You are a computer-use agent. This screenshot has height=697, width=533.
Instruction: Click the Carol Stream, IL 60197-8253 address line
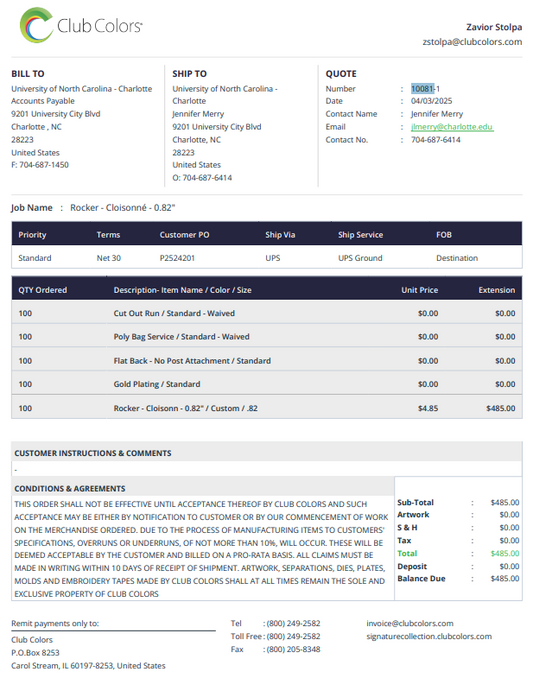[x=88, y=665]
